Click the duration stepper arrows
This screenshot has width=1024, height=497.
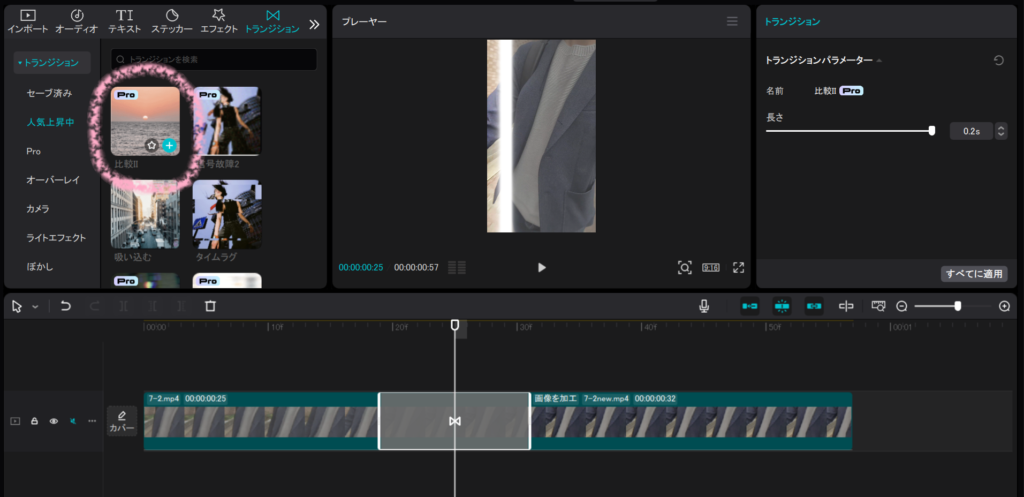1000,131
